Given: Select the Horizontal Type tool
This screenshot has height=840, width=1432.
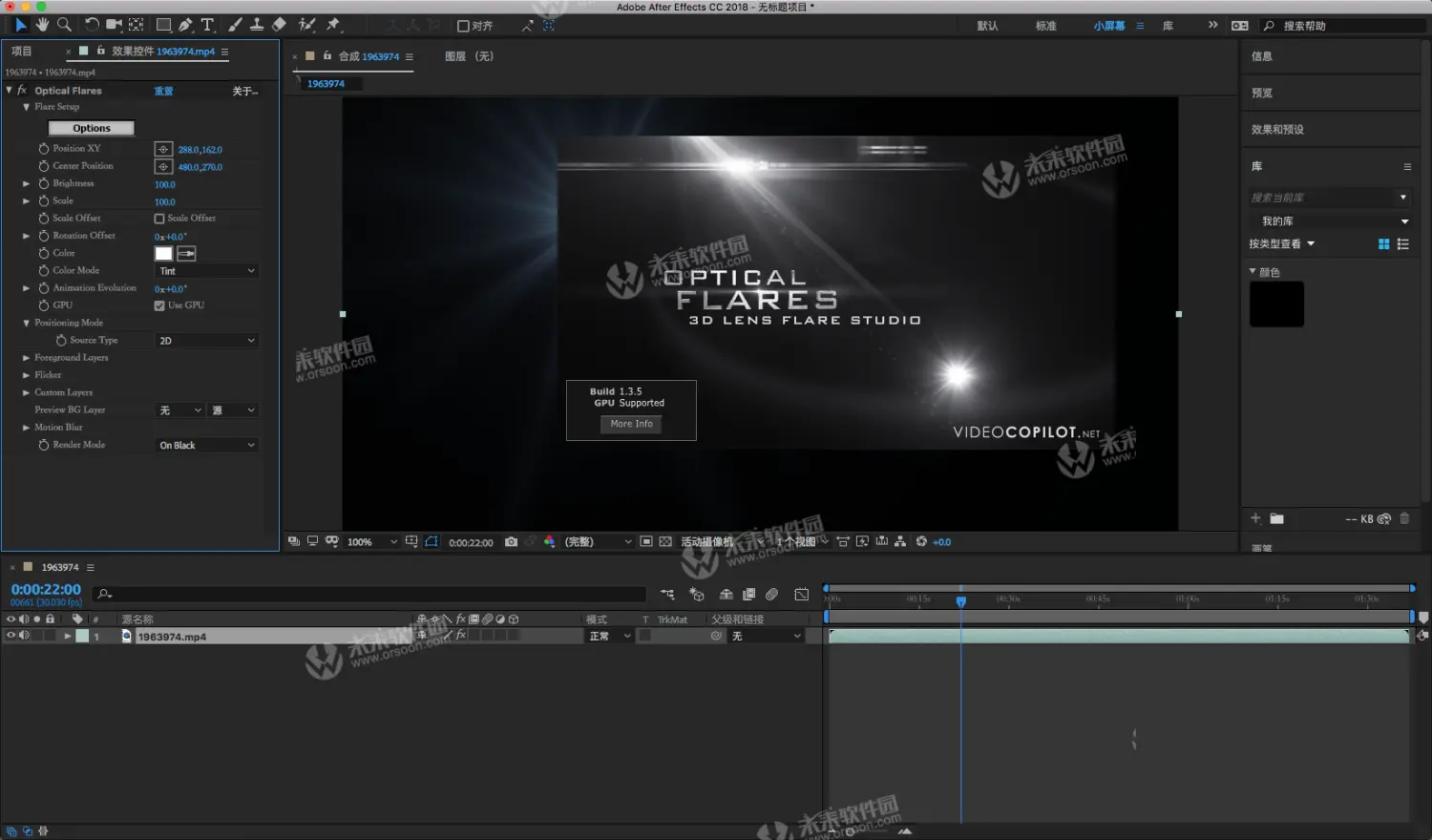Looking at the screenshot, I should [x=207, y=25].
